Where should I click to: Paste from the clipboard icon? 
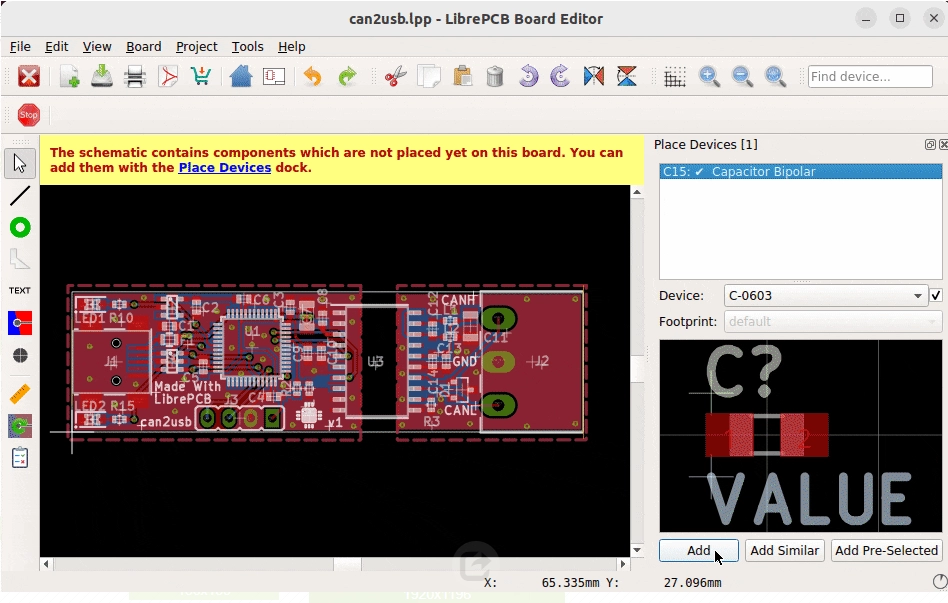pos(463,77)
